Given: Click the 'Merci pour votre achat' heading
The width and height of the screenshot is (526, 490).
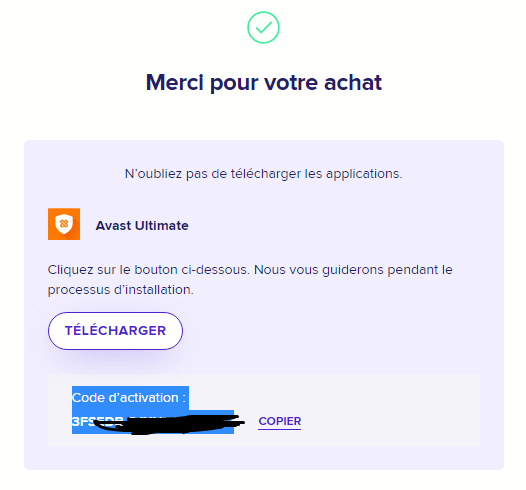Looking at the screenshot, I should pos(264,83).
